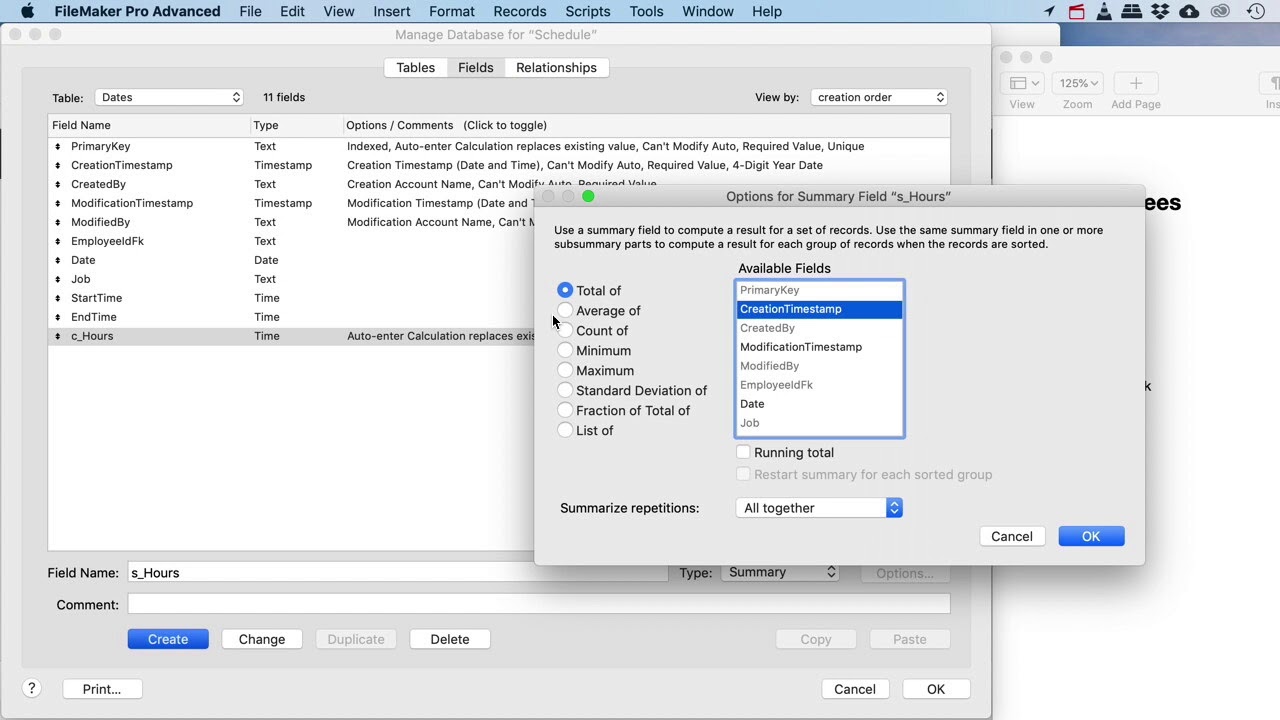Click the Delete field button

click(x=450, y=639)
